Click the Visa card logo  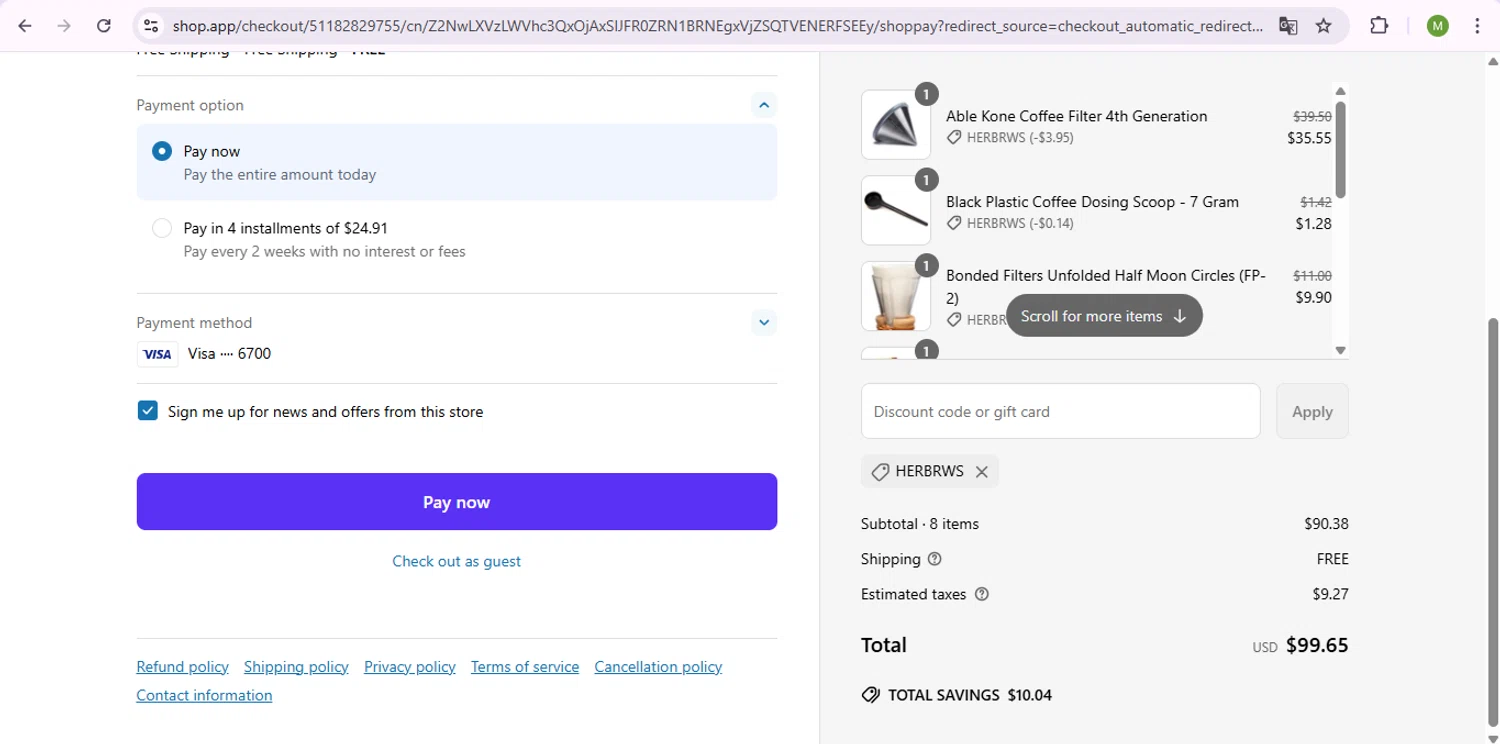point(157,354)
